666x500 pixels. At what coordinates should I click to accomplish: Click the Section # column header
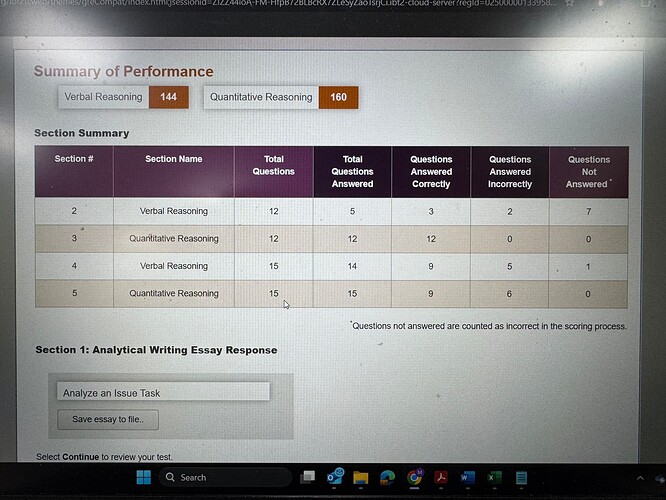74,160
